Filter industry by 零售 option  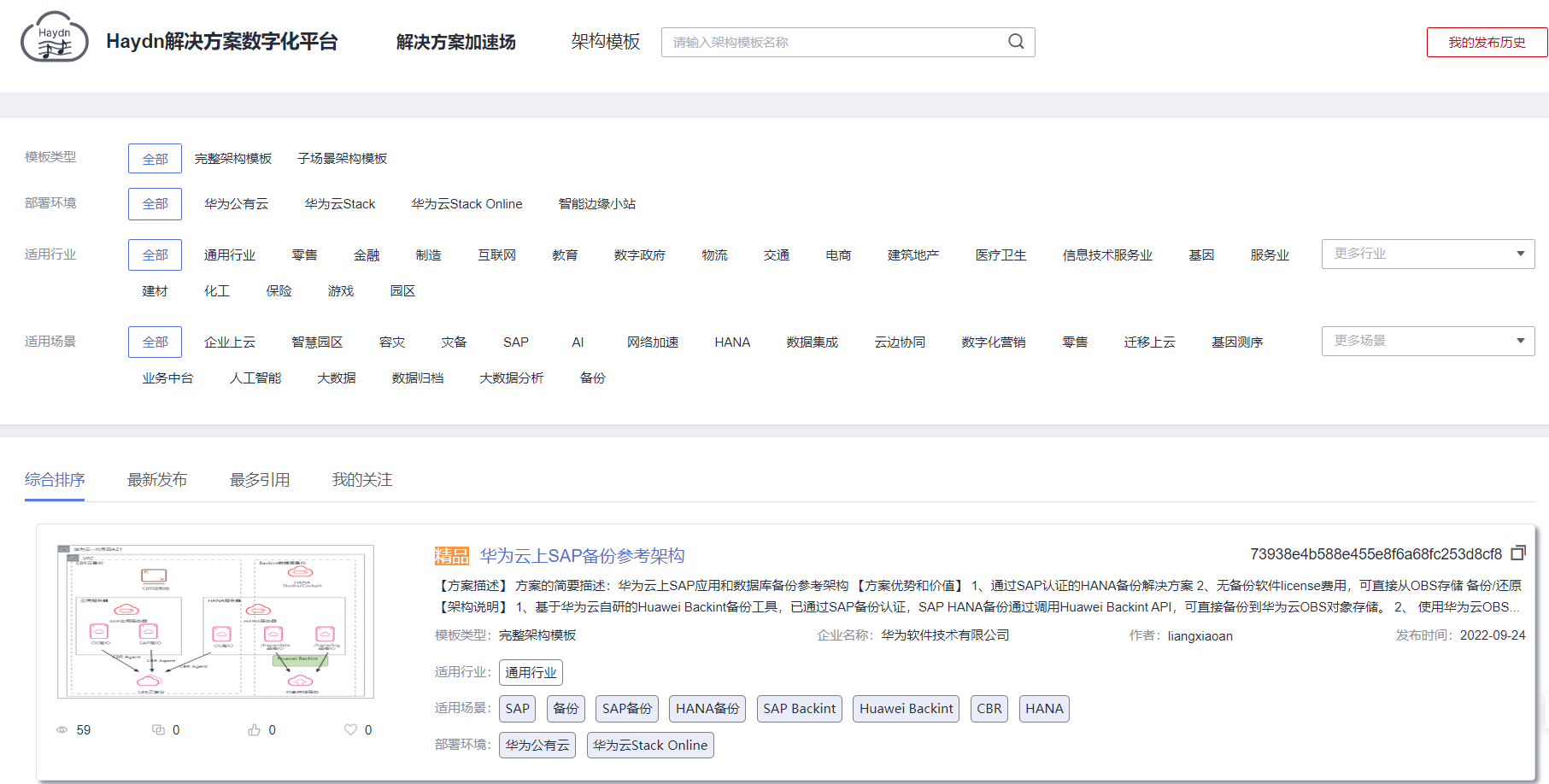click(304, 255)
